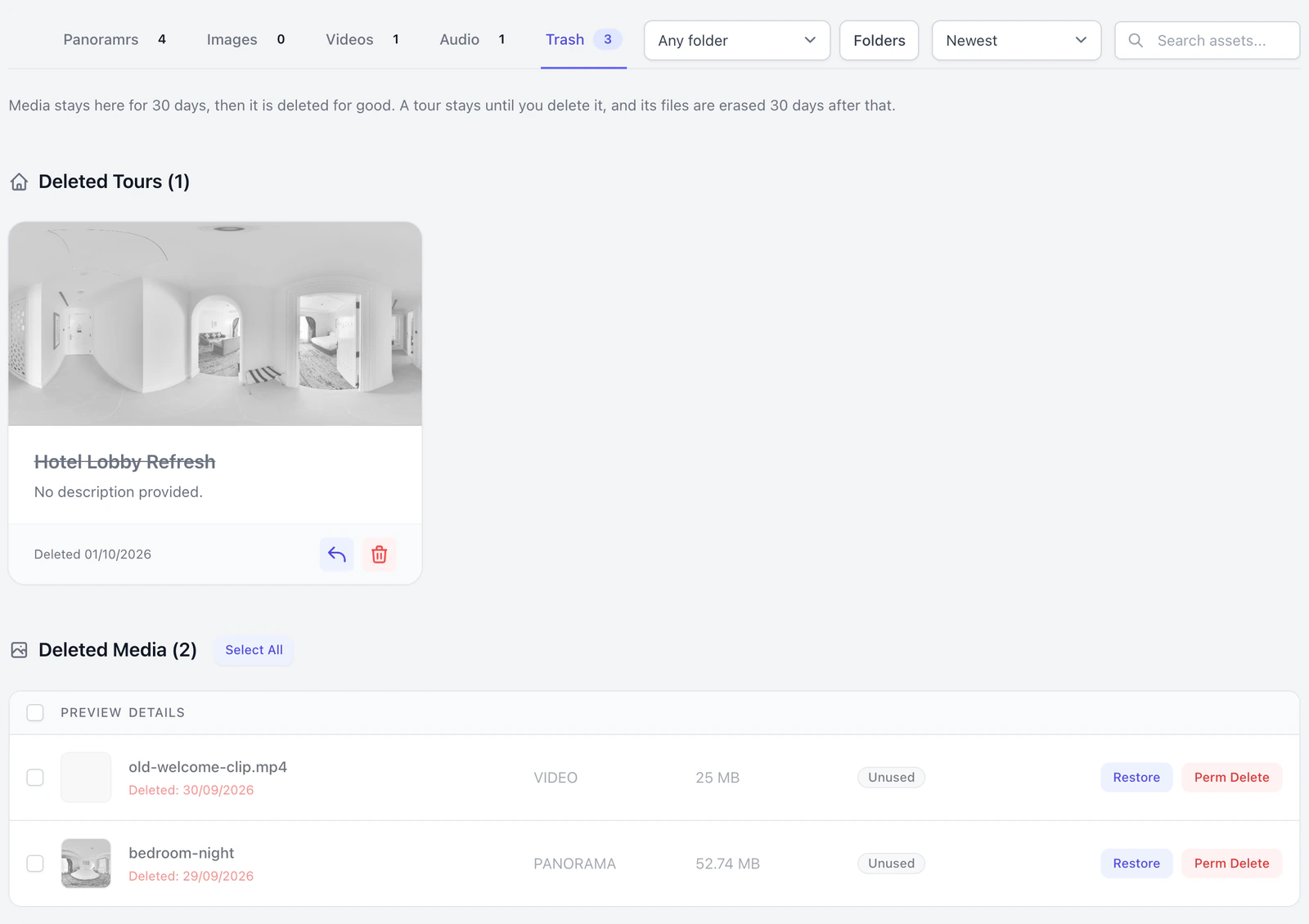
Task: Check the bedroom-night row checkbox
Action: pos(35,863)
